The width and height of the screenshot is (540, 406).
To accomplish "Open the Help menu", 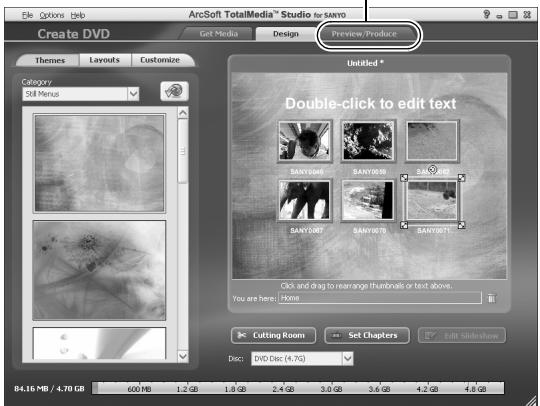I will tap(78, 15).
